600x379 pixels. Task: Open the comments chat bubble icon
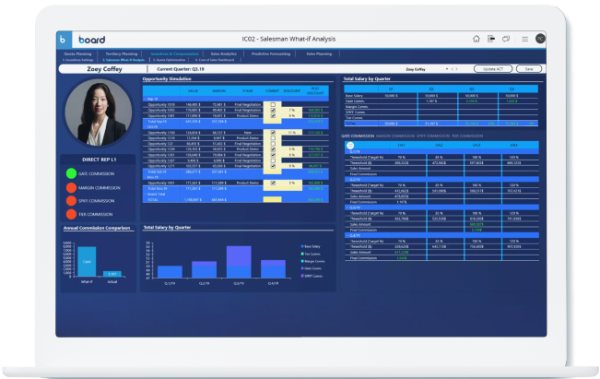506,39
